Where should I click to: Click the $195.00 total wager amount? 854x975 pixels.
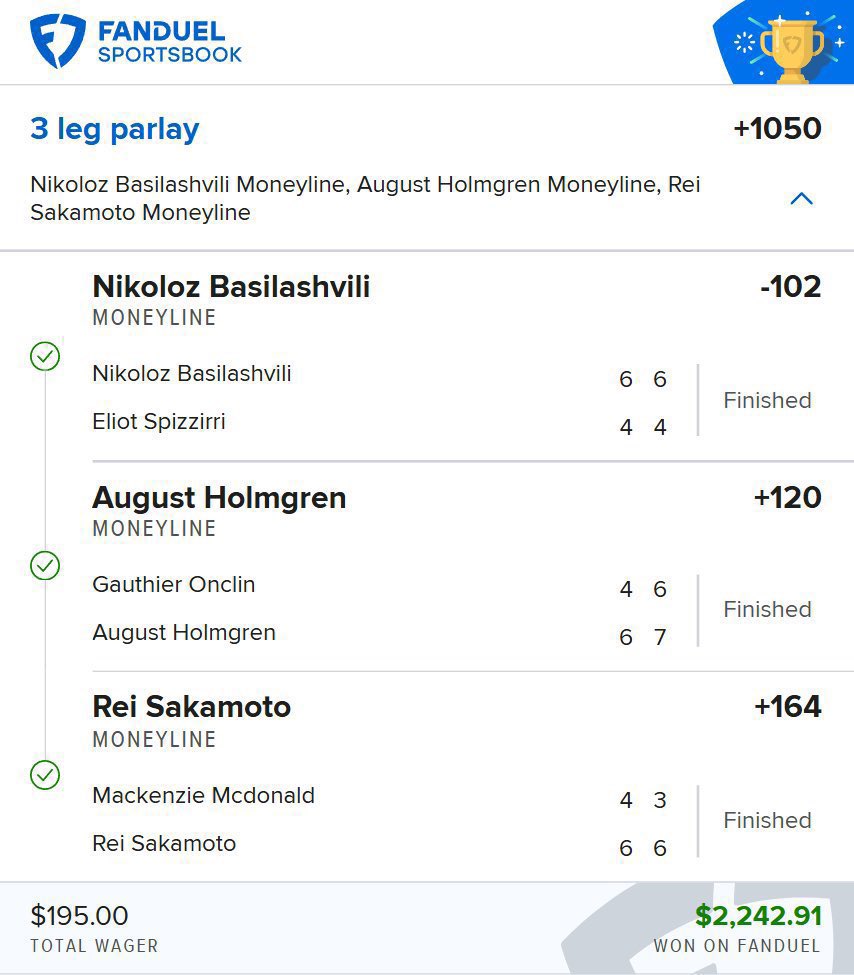coord(80,915)
